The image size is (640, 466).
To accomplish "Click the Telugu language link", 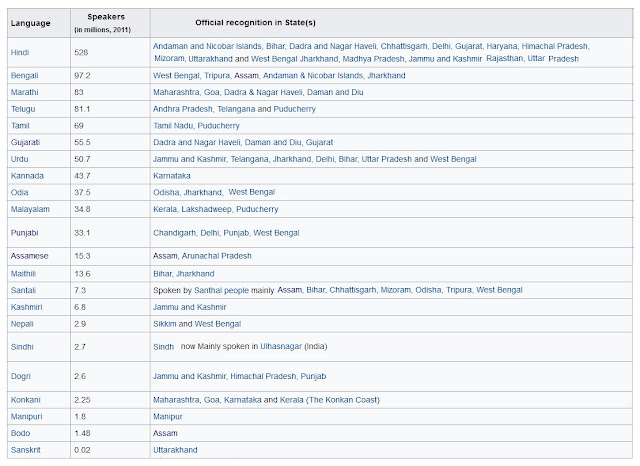I will click(23, 109).
